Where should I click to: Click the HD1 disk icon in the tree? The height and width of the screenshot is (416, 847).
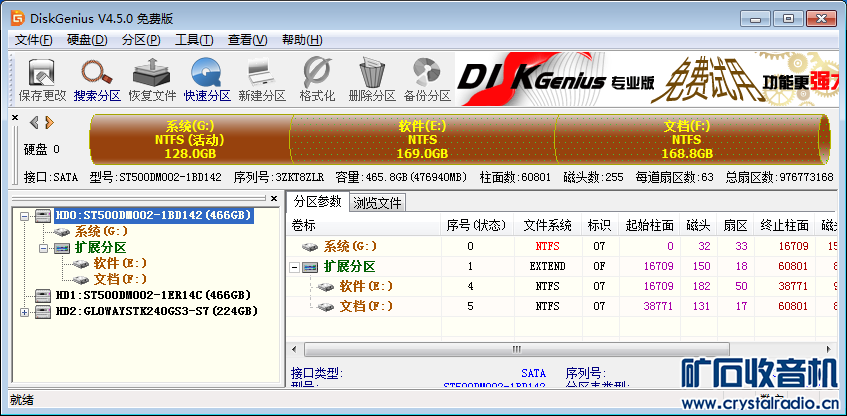pyautogui.click(x=43, y=296)
